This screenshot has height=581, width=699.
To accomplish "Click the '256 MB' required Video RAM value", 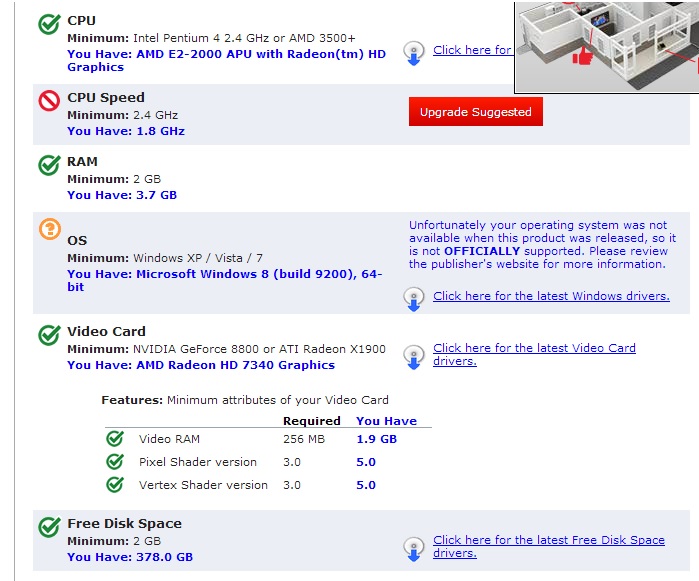I will 304,439.
